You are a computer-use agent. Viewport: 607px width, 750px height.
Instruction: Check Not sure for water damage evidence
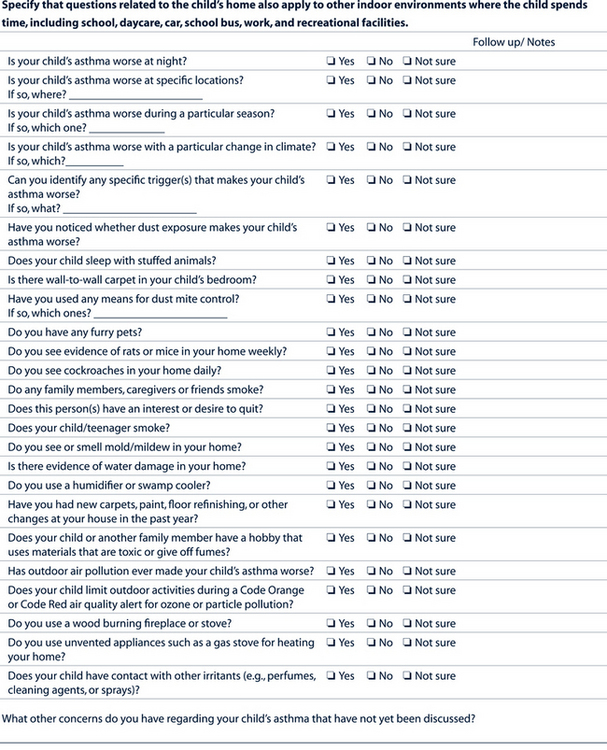[408, 466]
